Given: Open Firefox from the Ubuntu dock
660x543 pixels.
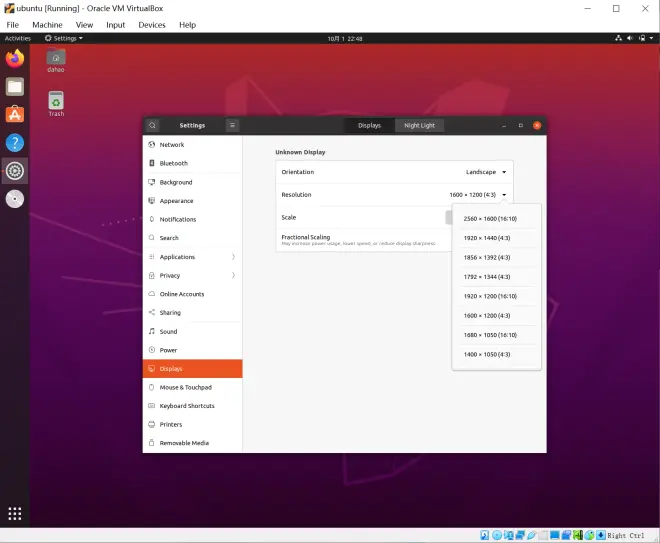Looking at the screenshot, I should point(15,59).
